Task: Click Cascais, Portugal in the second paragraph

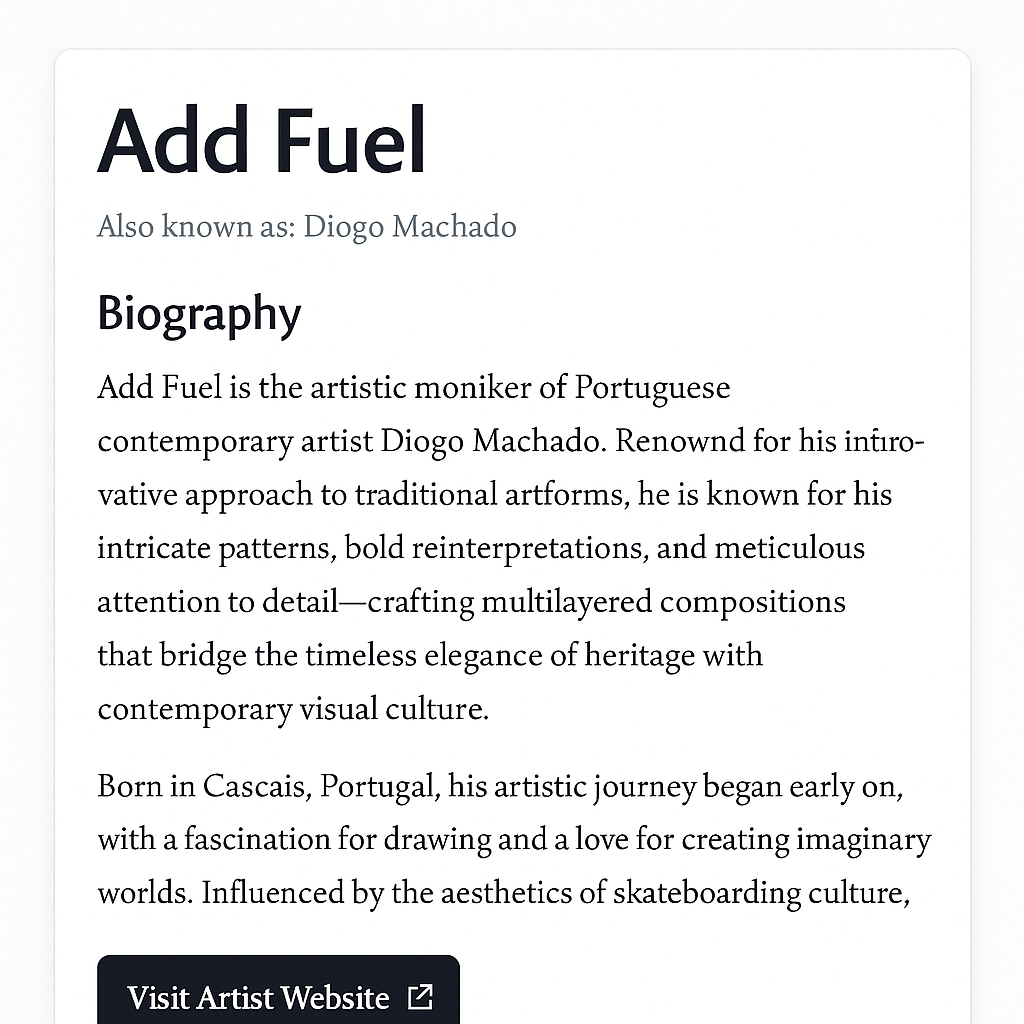Action: 320,786
